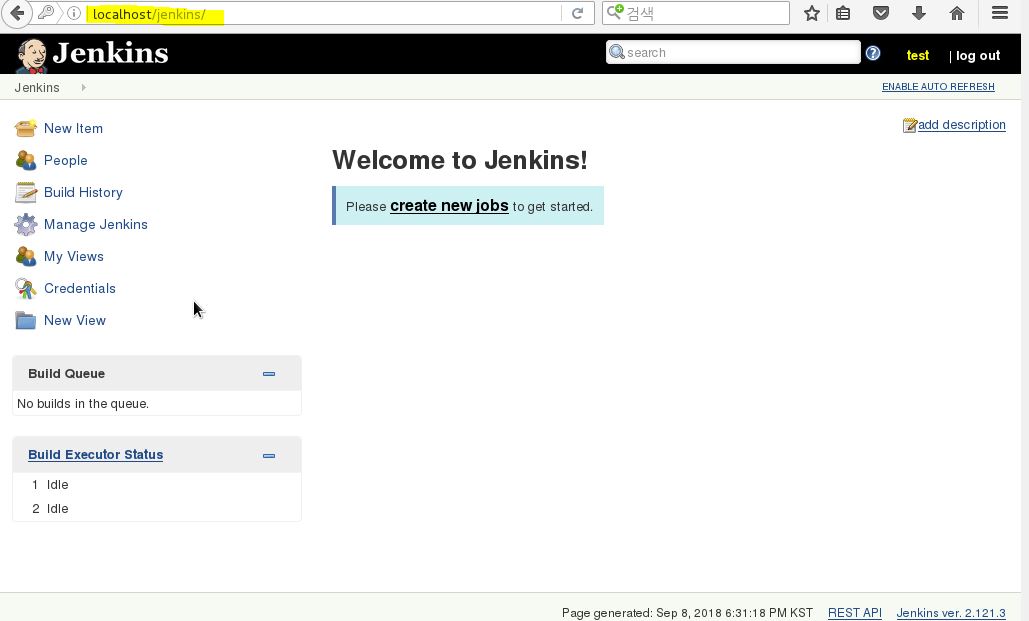The height and width of the screenshot is (621, 1029).
Task: Click the log out link
Action: point(978,56)
